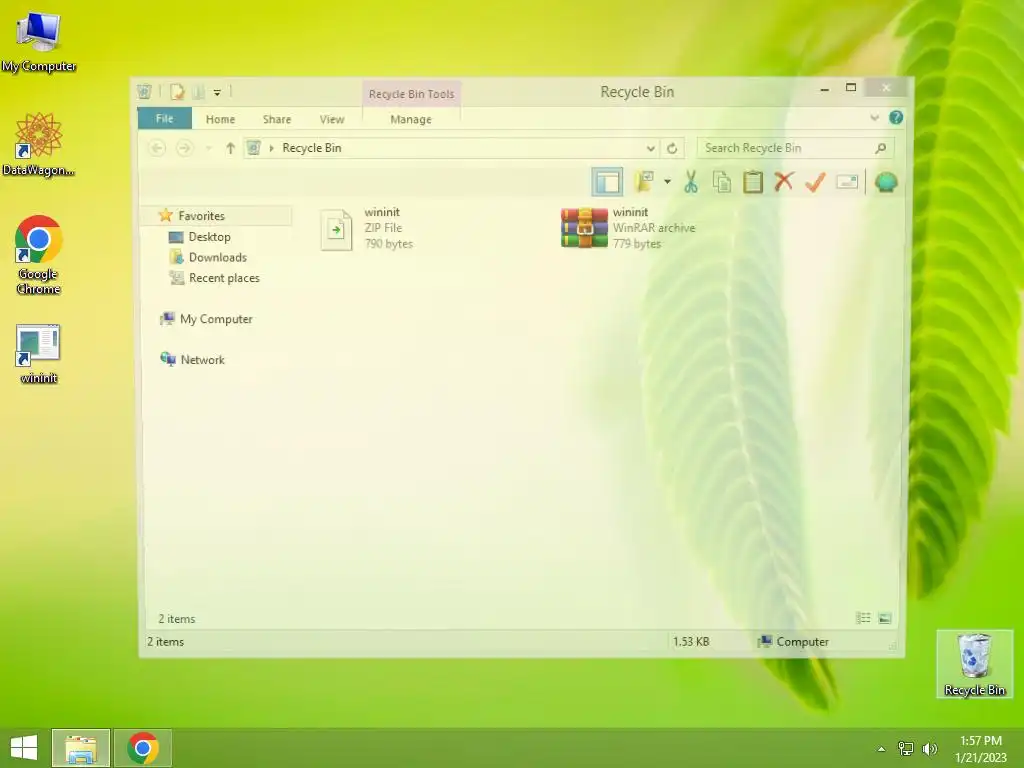Open the recent locations dropdown arrow
Image resolution: width=1024 pixels, height=768 pixels.
point(208,148)
